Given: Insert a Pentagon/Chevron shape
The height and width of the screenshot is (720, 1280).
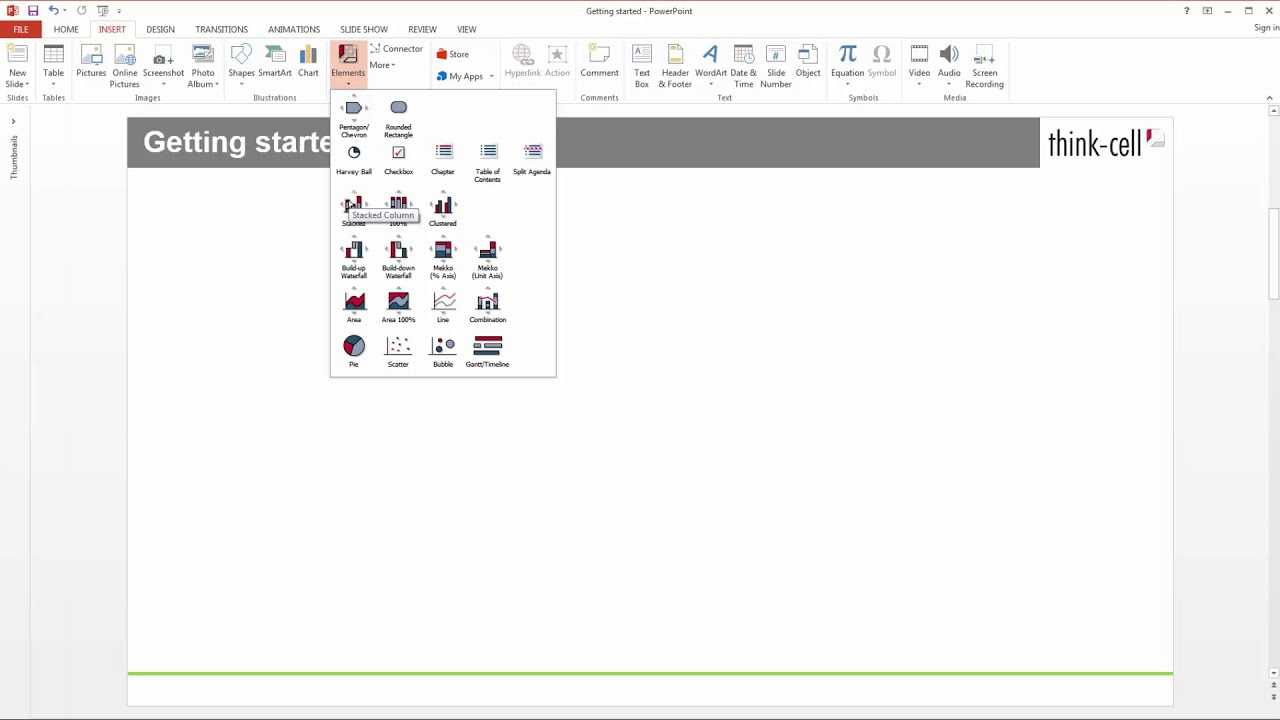Looking at the screenshot, I should pyautogui.click(x=353, y=112).
